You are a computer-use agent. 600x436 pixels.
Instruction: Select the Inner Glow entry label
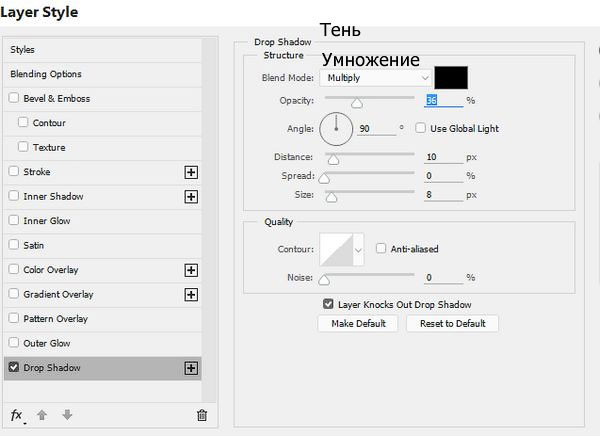click(x=47, y=221)
